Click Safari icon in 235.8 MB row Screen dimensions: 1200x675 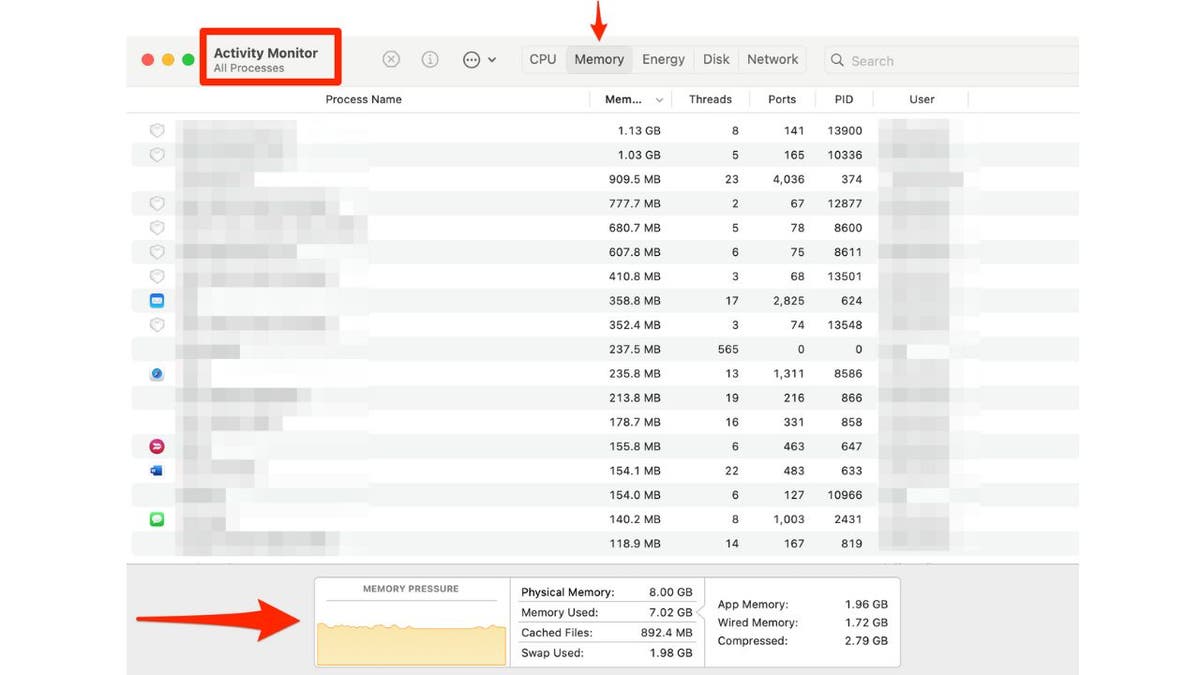pos(157,374)
